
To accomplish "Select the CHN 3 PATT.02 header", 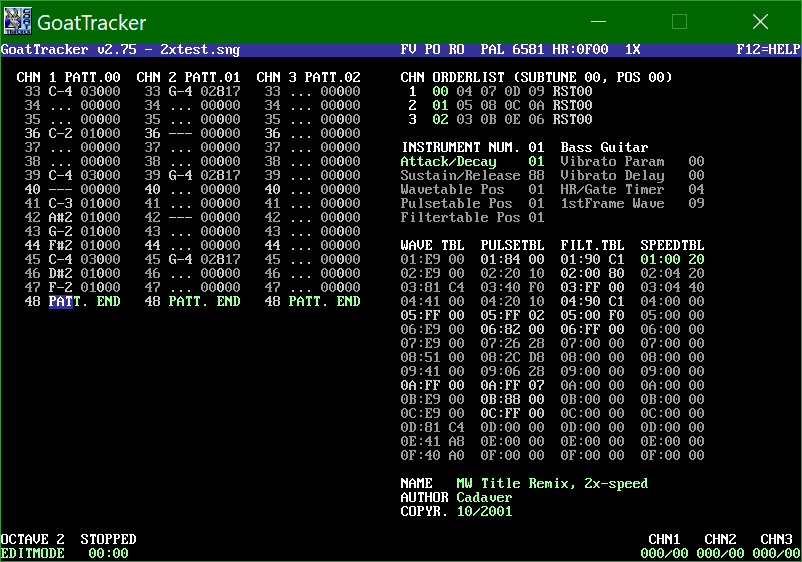I will 308,77.
